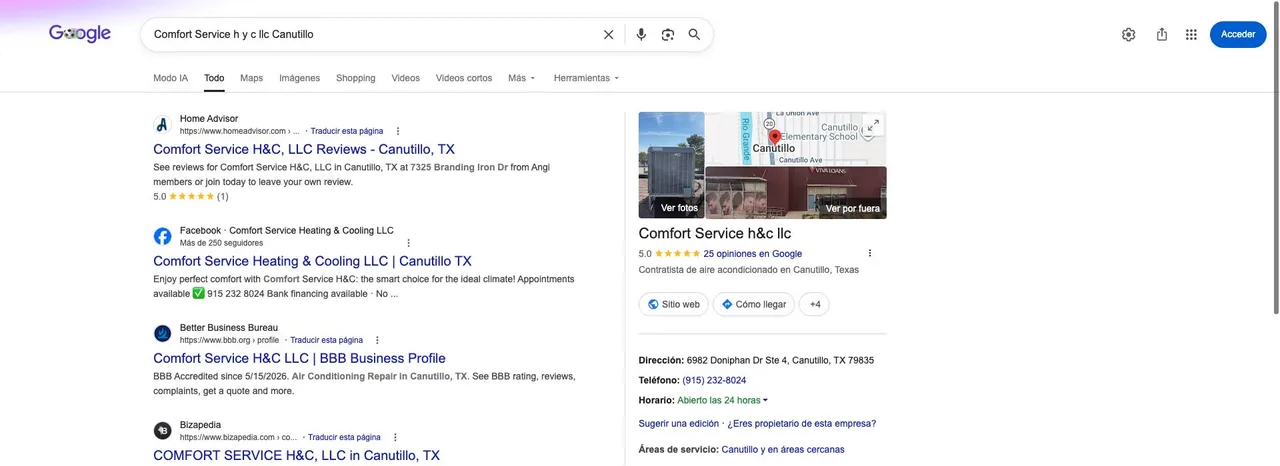Expand the +4 more actions chip
1280x466 pixels.
pos(814,304)
